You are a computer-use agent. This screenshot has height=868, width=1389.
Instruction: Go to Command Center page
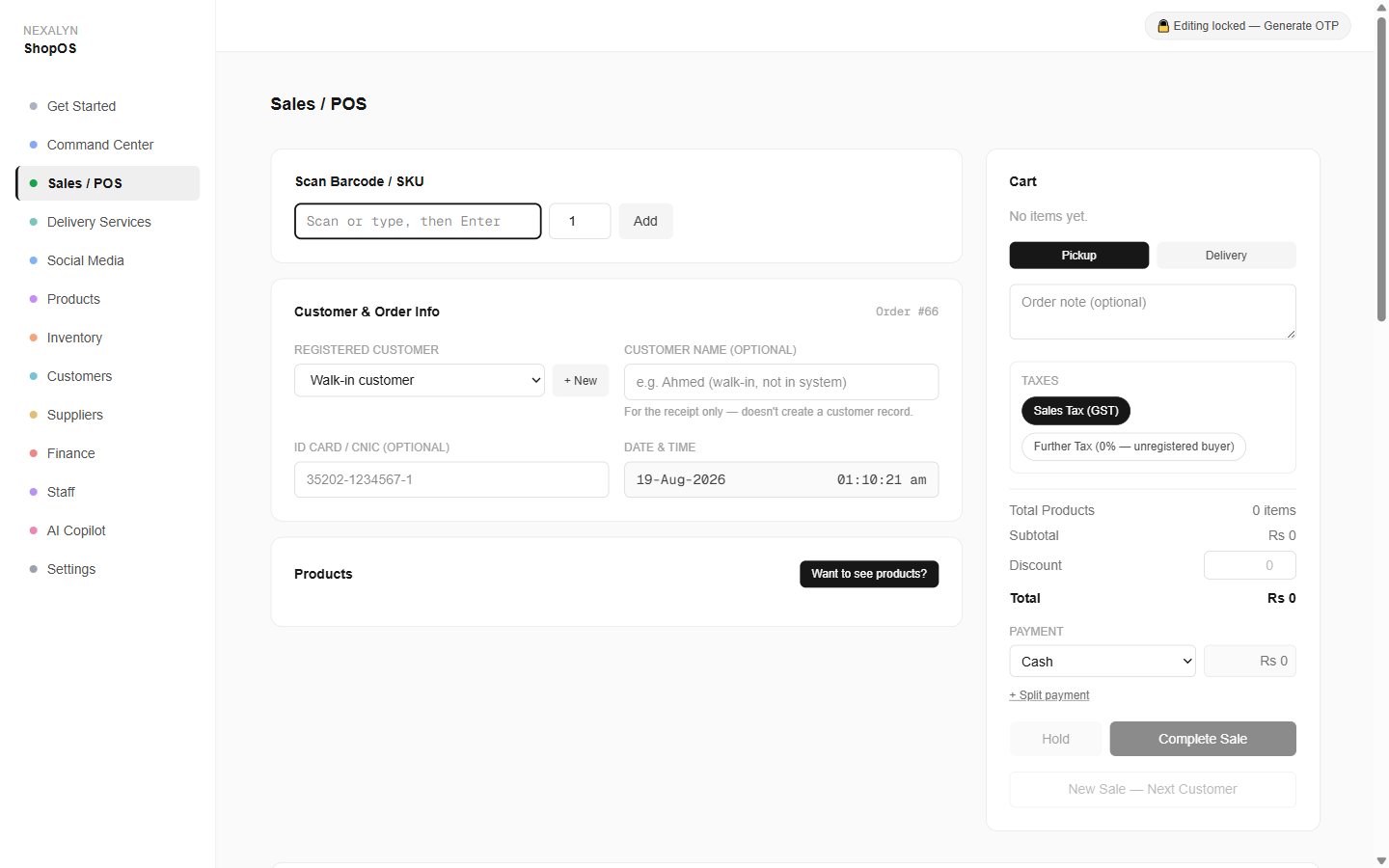coord(107,145)
